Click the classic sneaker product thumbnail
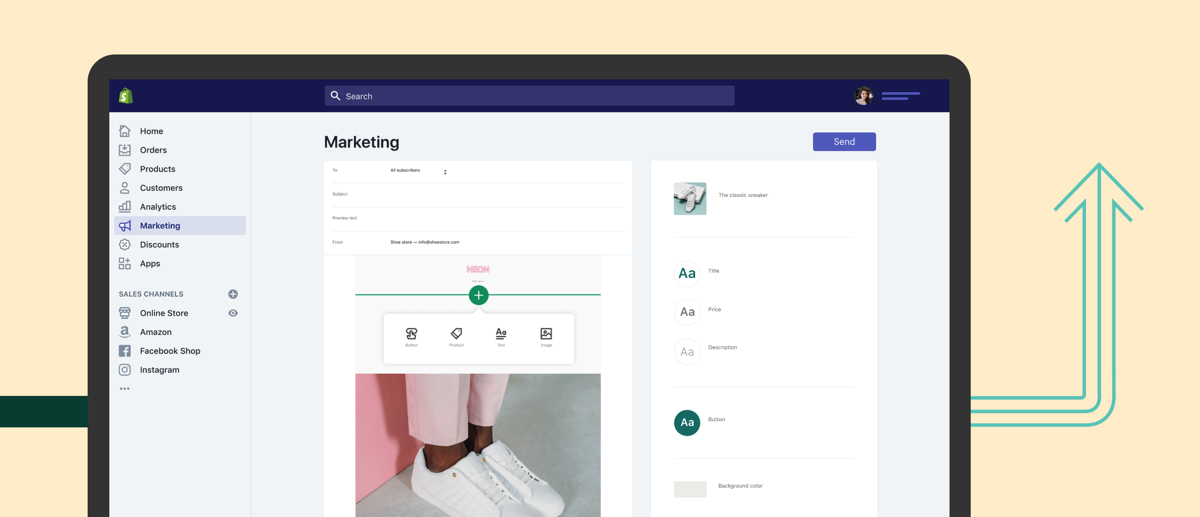The image size is (1200, 517). pos(690,198)
